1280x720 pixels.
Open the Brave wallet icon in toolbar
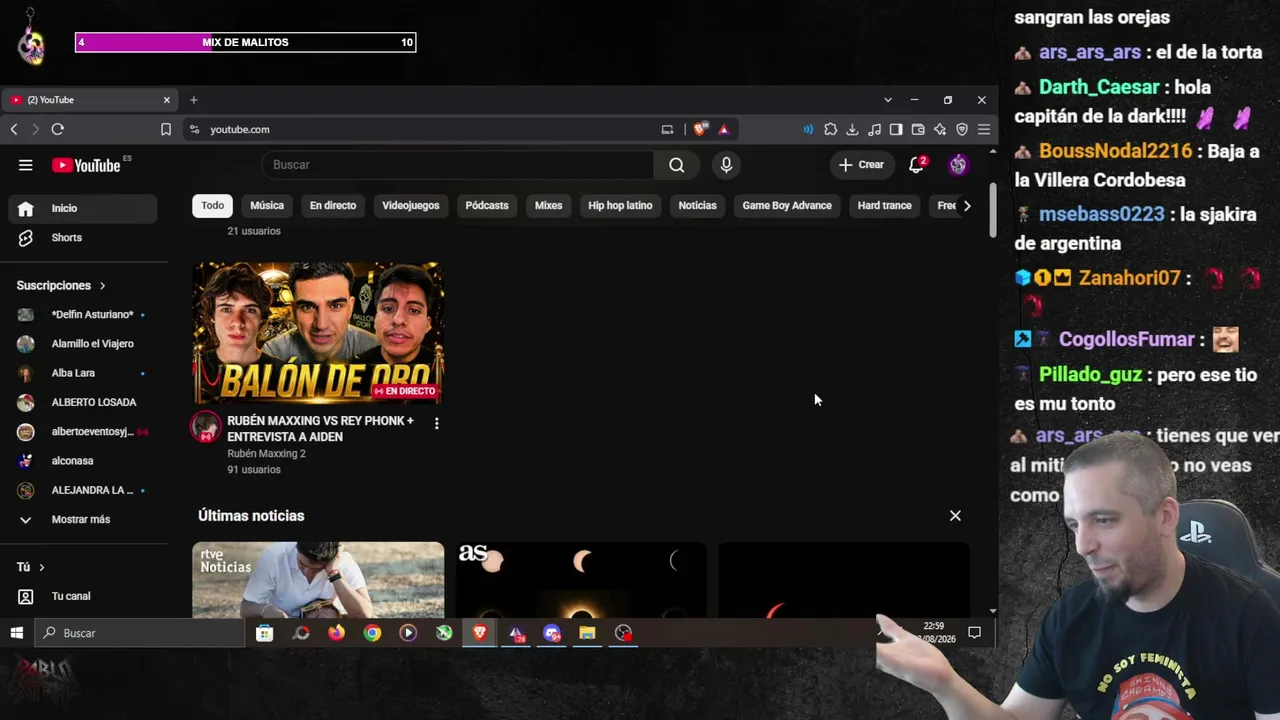coord(918,129)
